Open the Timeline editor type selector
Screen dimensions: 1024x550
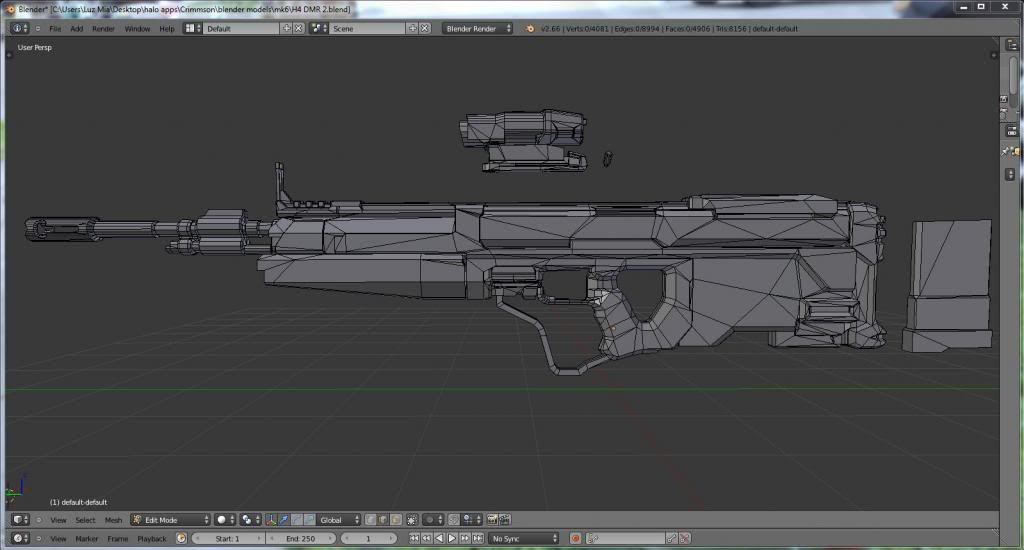pos(20,538)
